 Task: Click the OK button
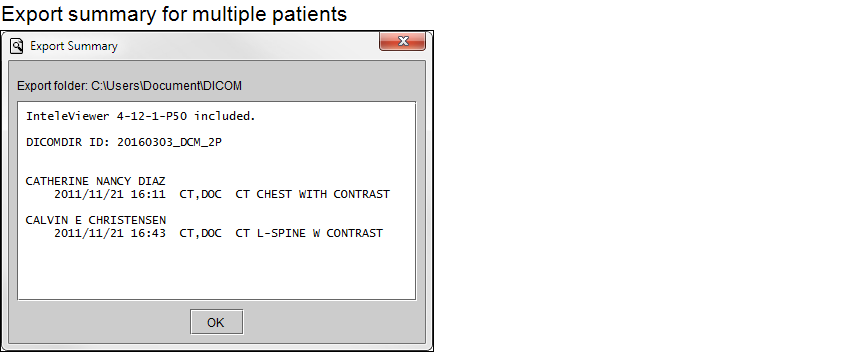[x=216, y=322]
